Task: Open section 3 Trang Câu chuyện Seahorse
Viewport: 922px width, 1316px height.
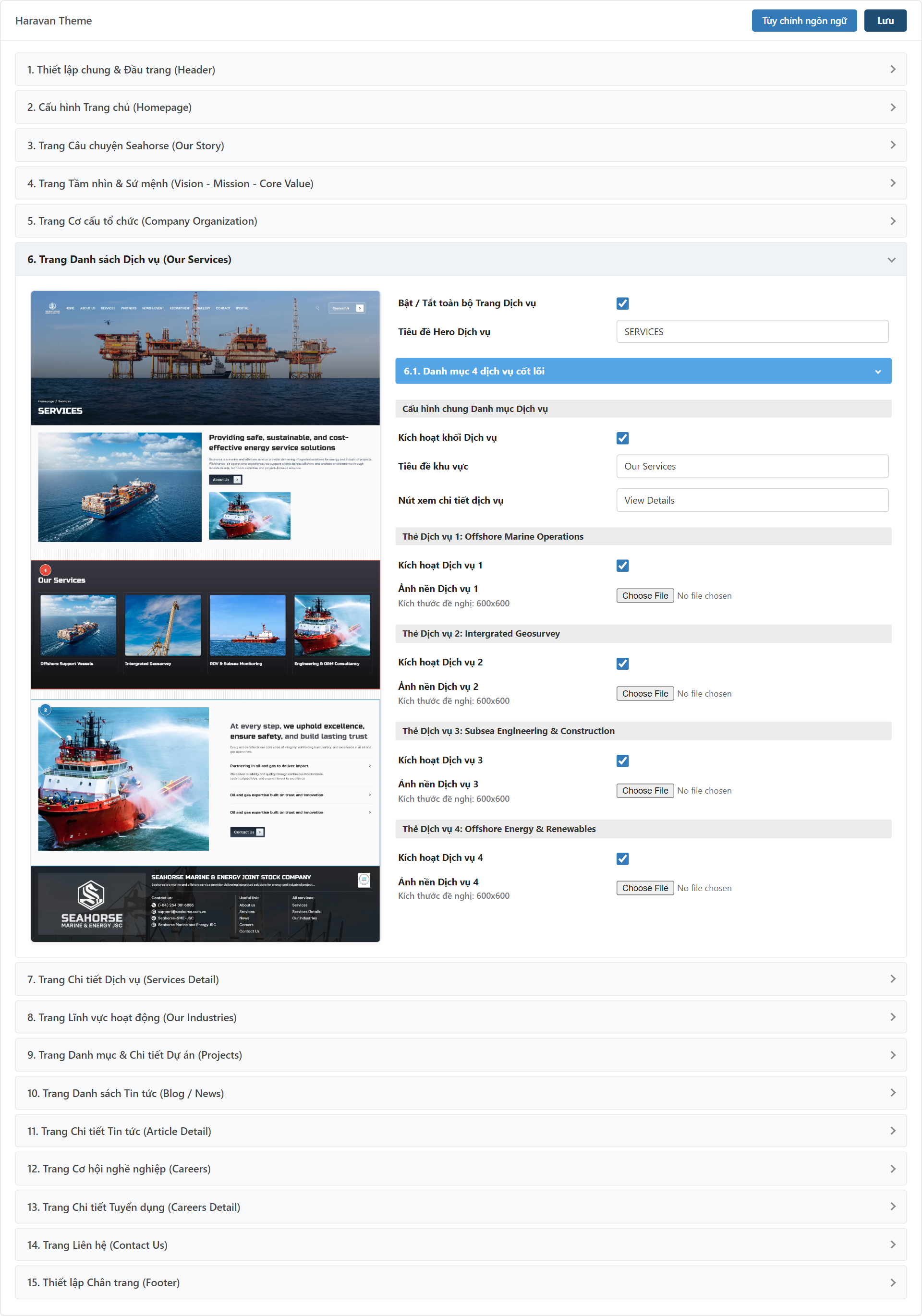Action: tap(461, 145)
